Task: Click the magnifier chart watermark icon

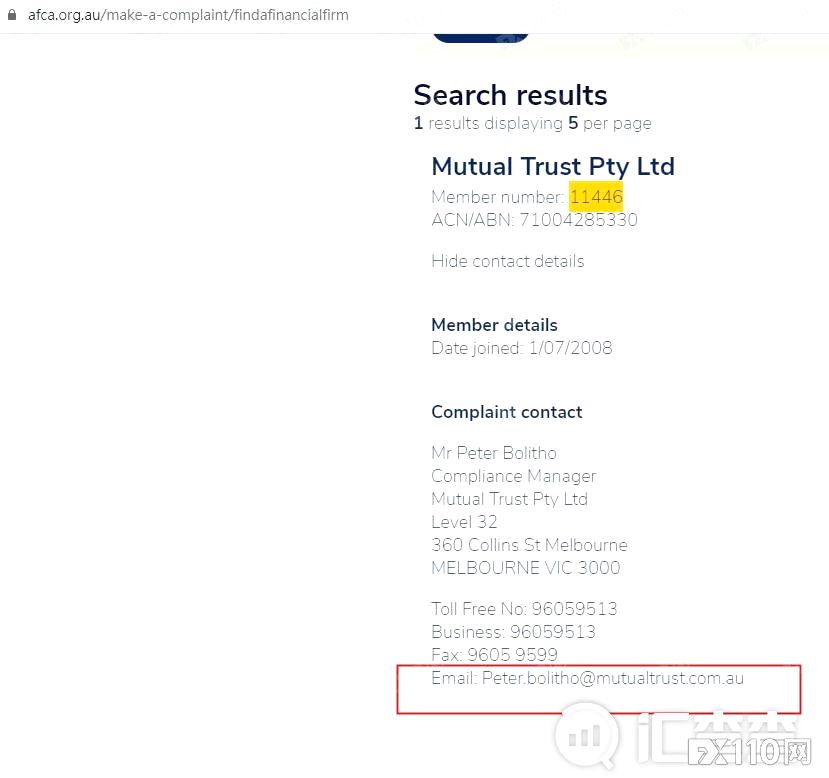Action: [586, 735]
